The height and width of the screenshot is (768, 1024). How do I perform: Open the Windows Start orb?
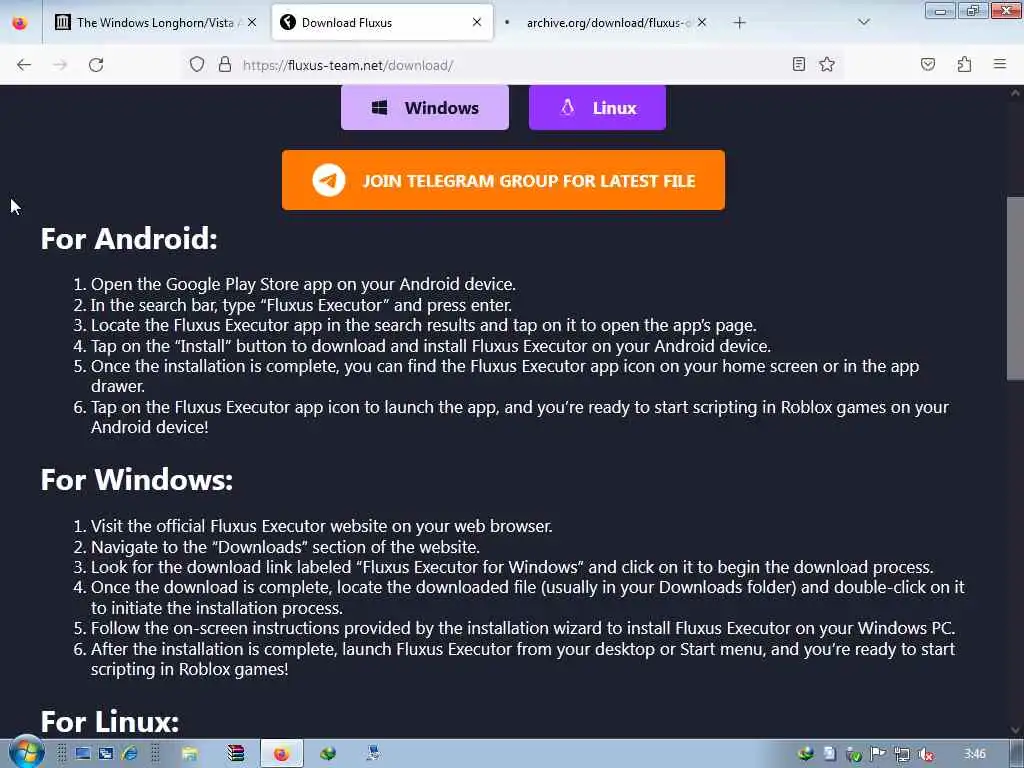click(x=27, y=752)
